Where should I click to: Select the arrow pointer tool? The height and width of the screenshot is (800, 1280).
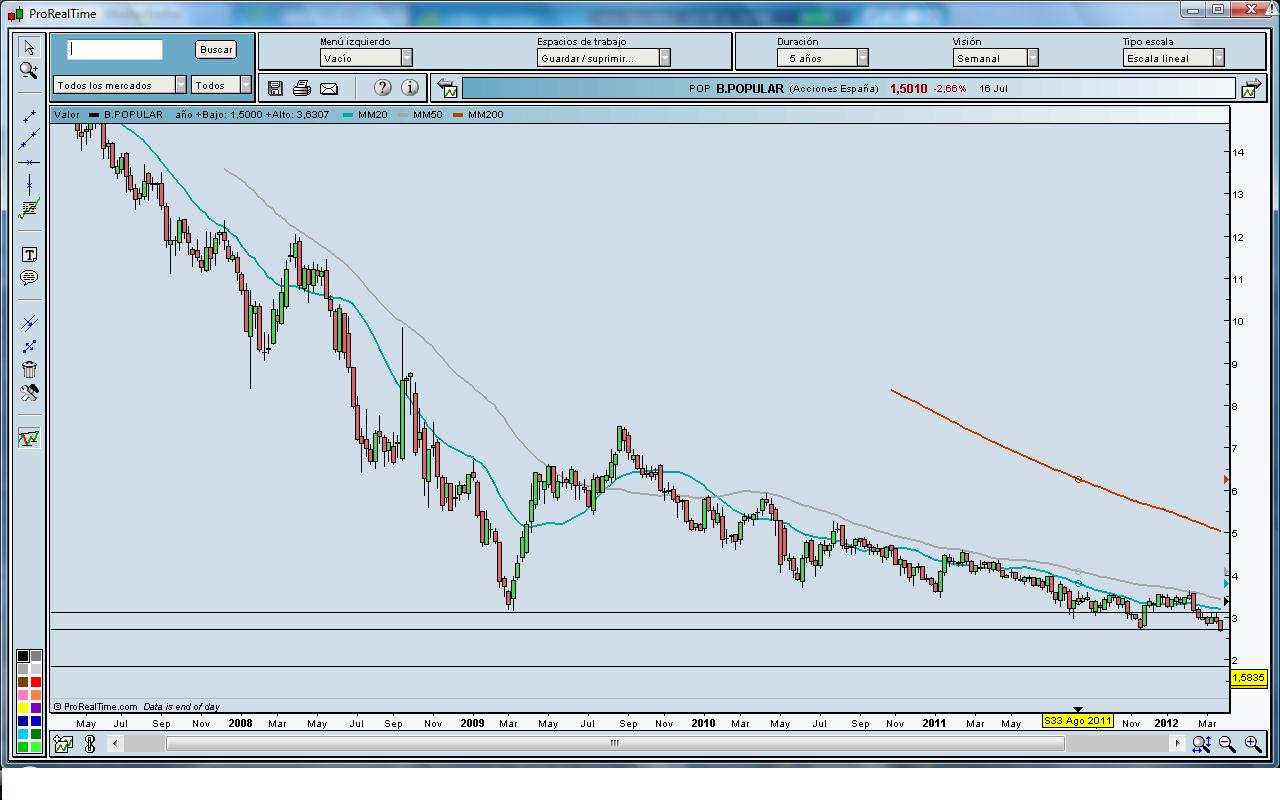pyautogui.click(x=29, y=47)
